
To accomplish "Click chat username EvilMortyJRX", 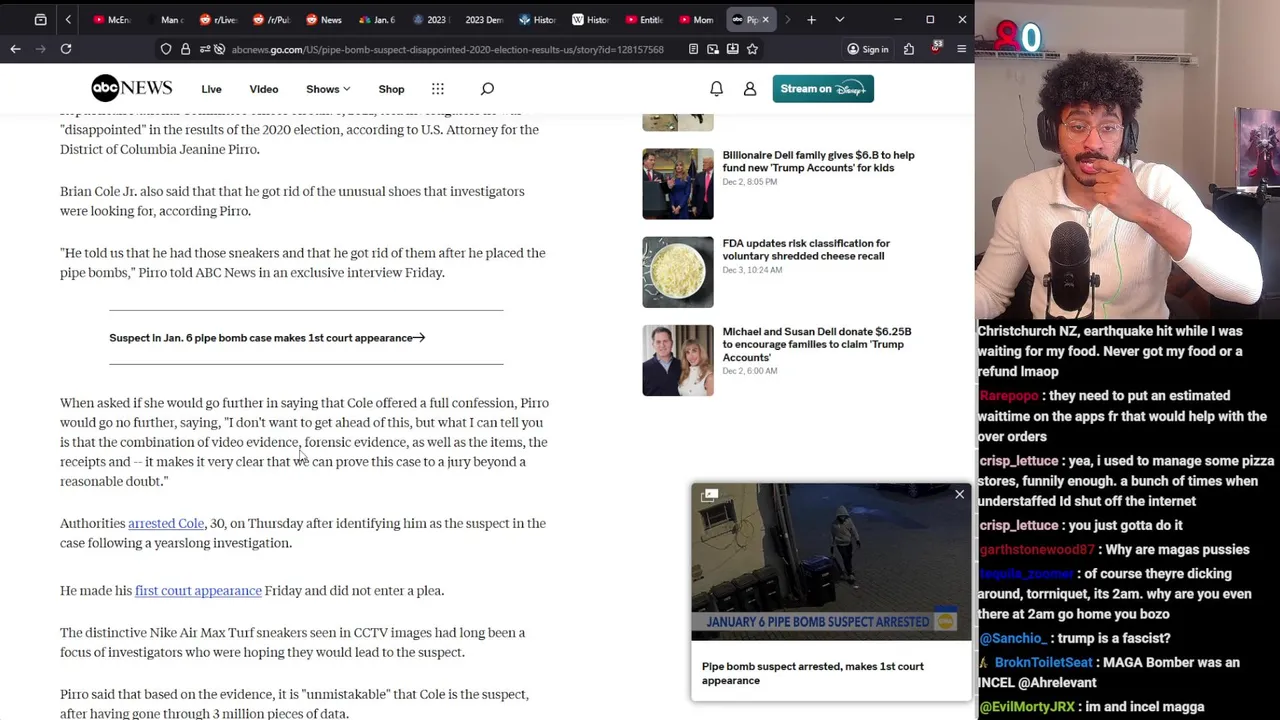I will pyautogui.click(x=1027, y=706).
